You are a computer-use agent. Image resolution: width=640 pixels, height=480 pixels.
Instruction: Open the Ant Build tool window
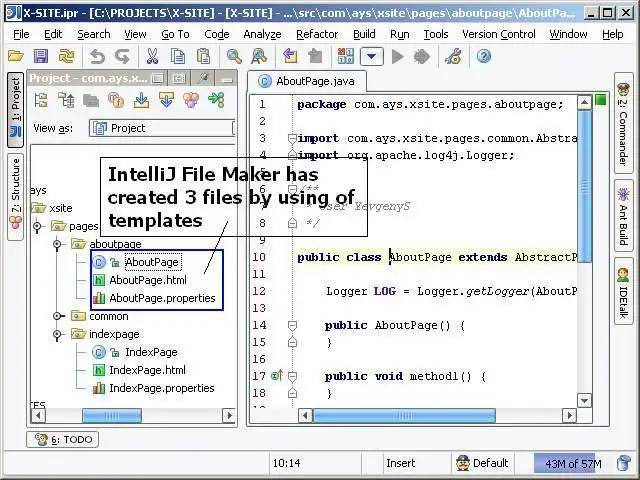point(623,215)
